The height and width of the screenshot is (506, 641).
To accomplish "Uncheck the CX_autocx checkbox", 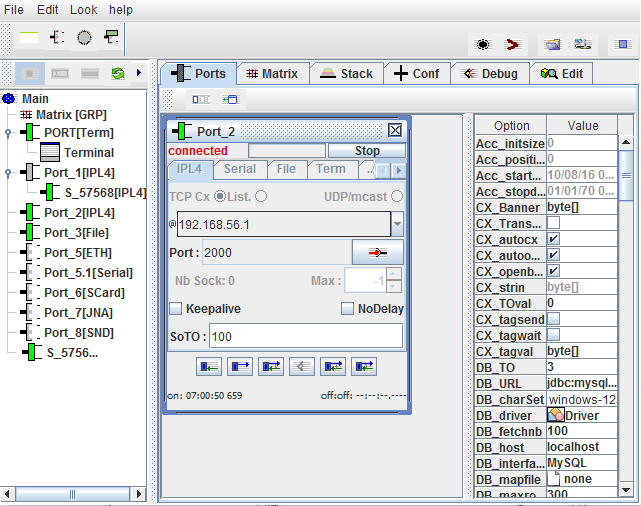I will (553, 239).
